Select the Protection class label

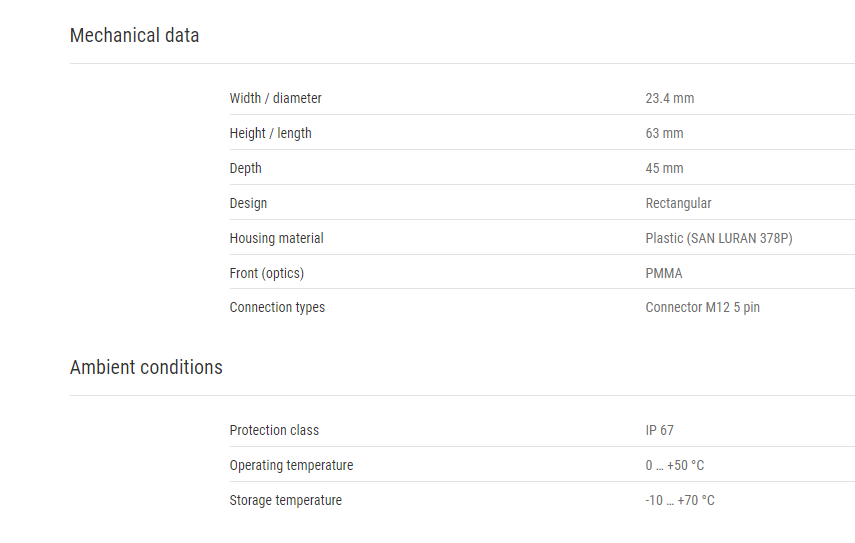pos(274,430)
